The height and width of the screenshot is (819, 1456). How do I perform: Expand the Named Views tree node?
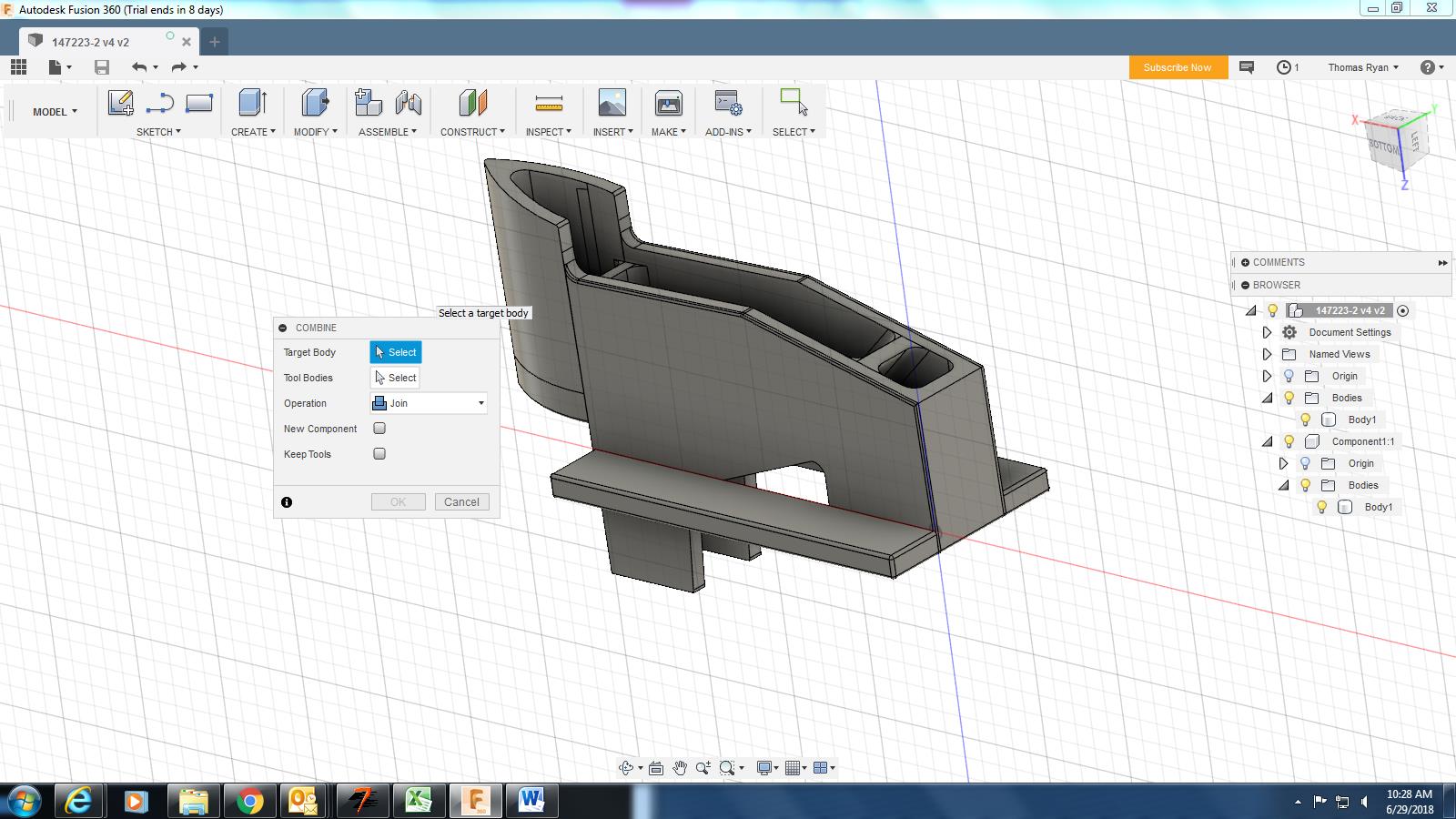pyautogui.click(x=1267, y=354)
